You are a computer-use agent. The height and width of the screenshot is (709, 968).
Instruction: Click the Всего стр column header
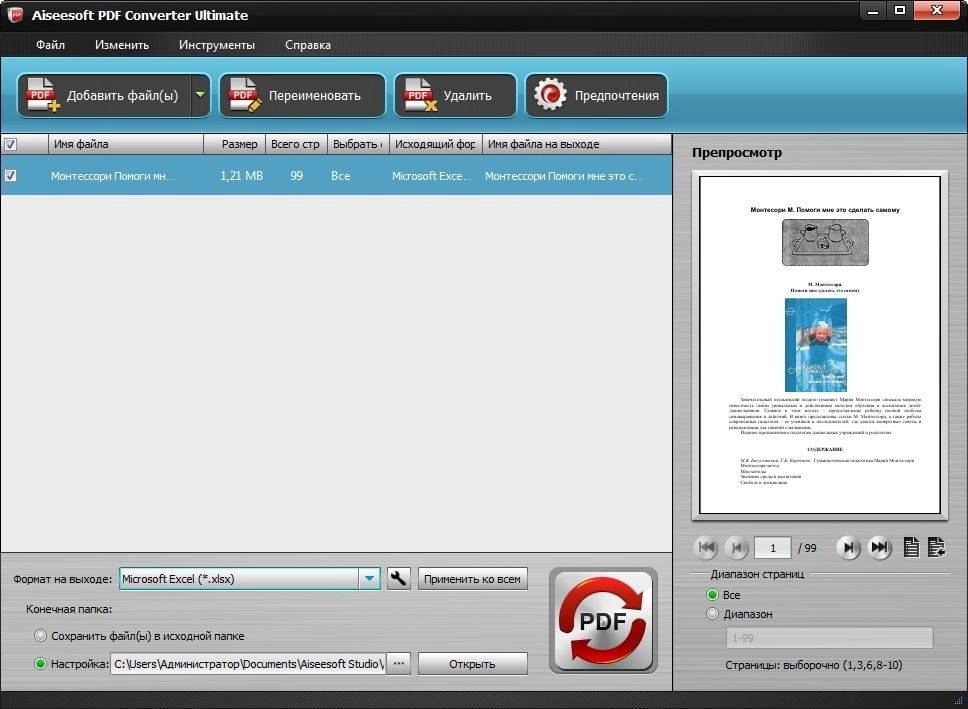point(296,144)
